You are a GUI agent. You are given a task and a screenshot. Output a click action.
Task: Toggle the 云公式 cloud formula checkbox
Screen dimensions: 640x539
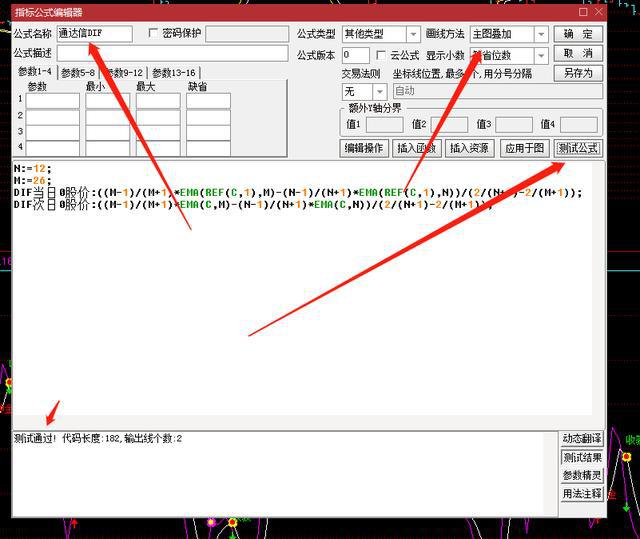pyautogui.click(x=381, y=55)
